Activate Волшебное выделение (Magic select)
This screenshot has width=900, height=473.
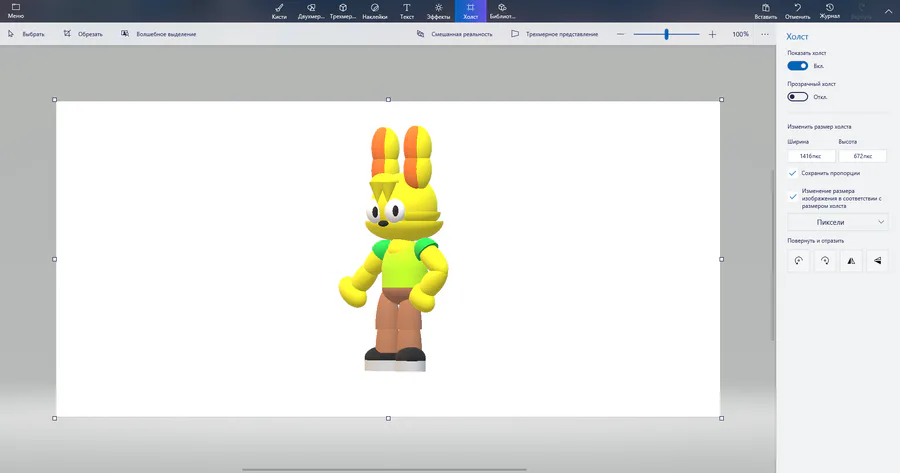[x=158, y=34]
